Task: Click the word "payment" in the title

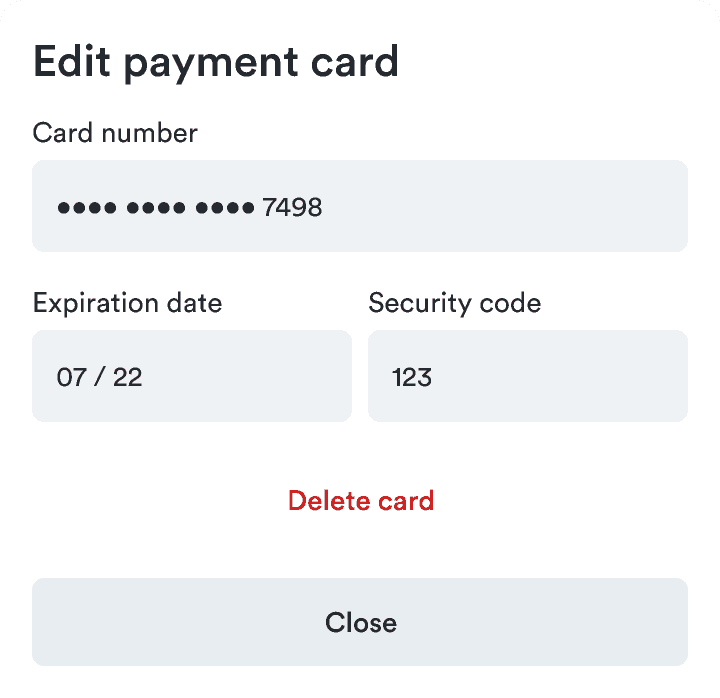Action: click(207, 64)
